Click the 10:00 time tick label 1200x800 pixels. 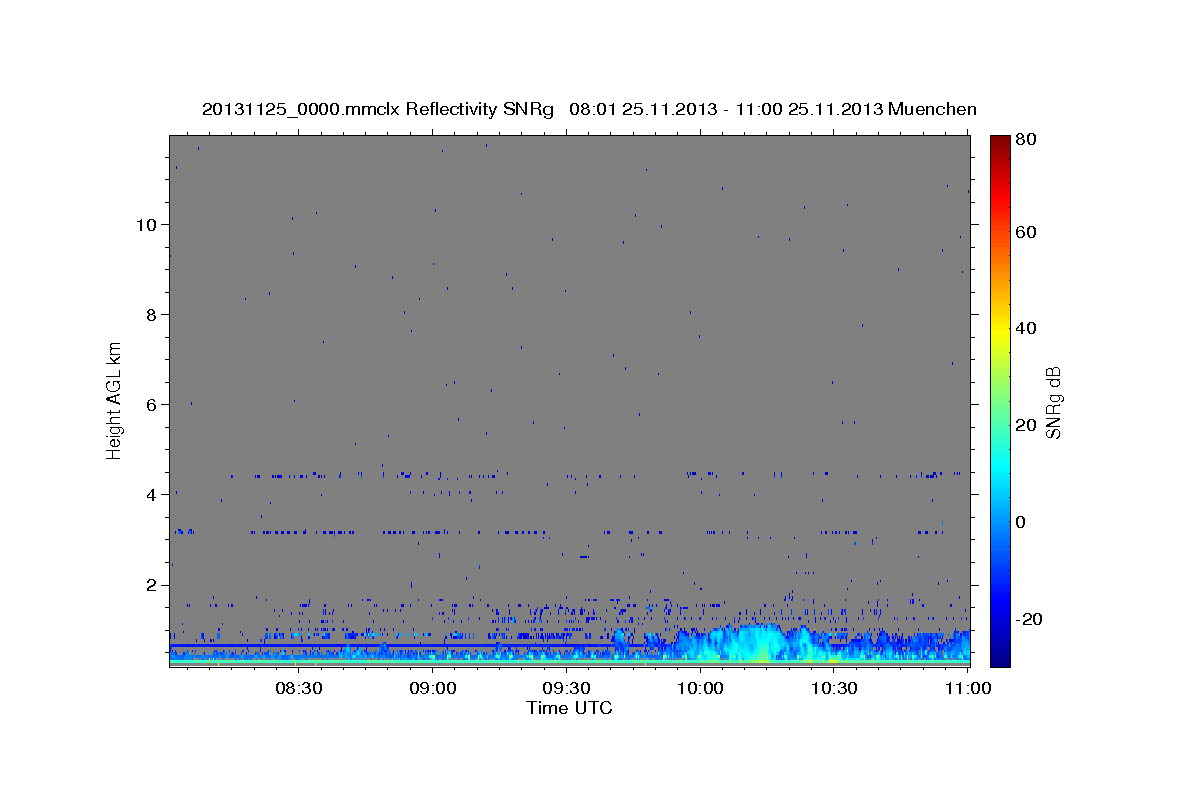click(700, 688)
